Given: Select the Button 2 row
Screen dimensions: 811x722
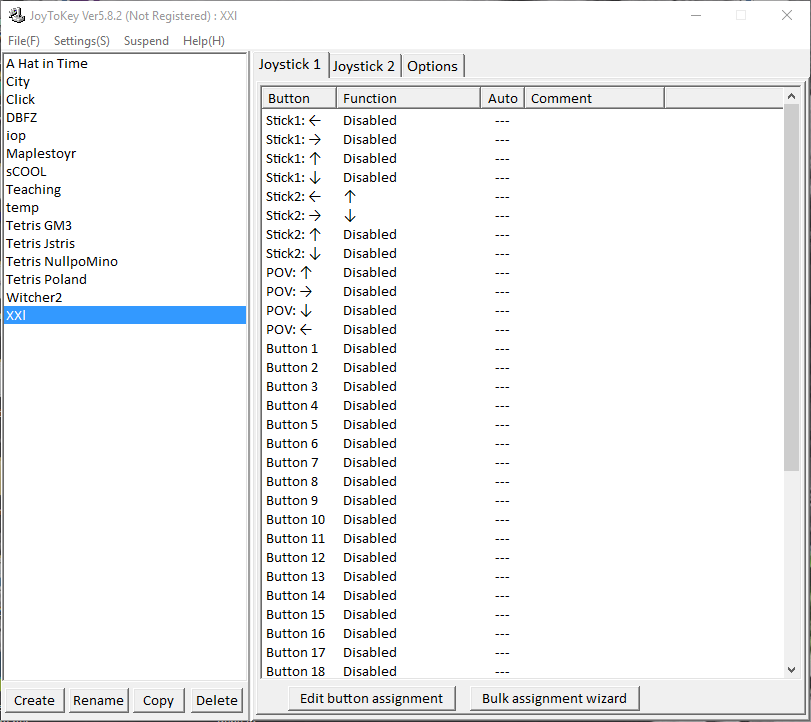Looking at the screenshot, I should pyautogui.click(x=522, y=368).
